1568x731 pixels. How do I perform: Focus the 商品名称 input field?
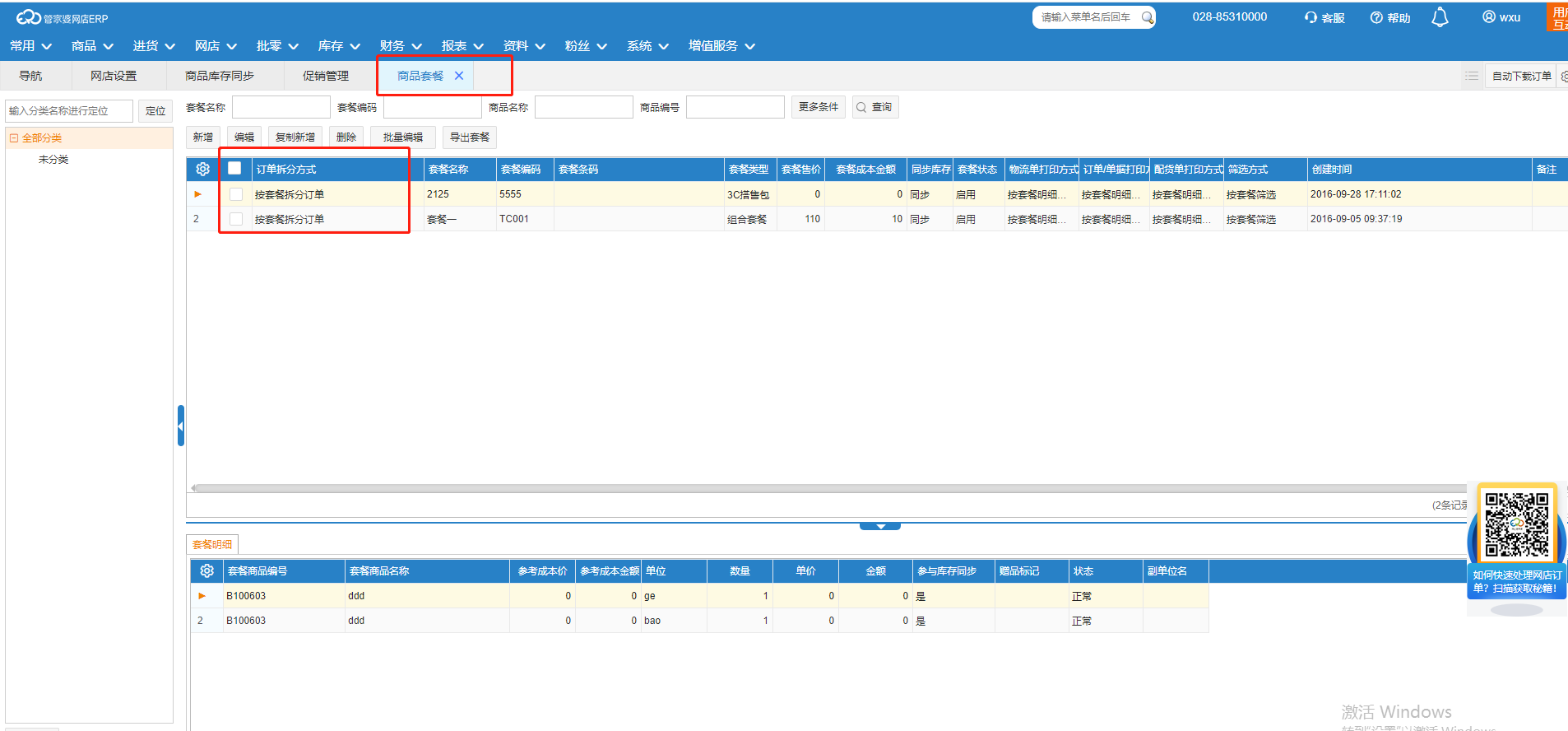pyautogui.click(x=584, y=107)
